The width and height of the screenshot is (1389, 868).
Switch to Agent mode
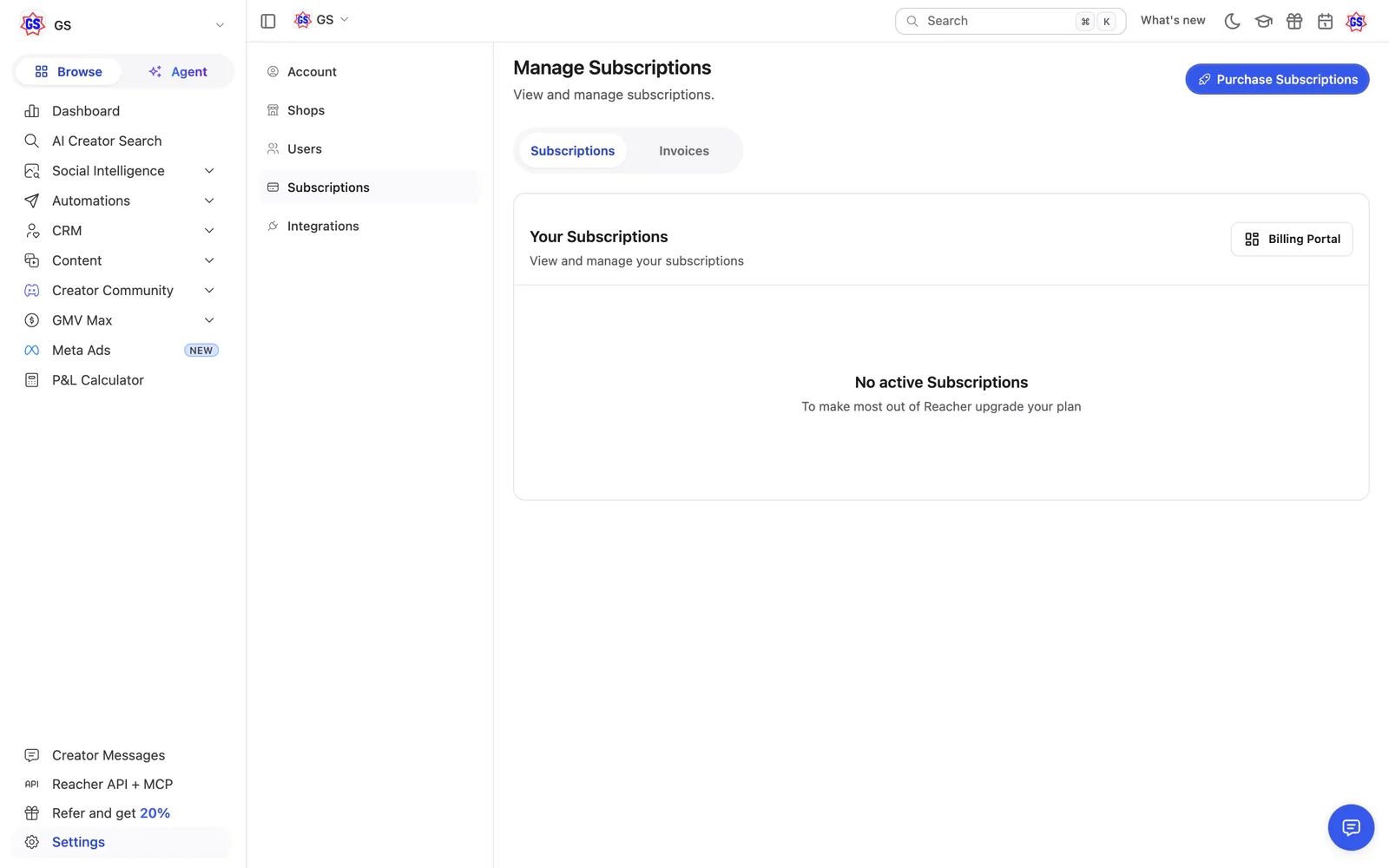click(x=177, y=72)
